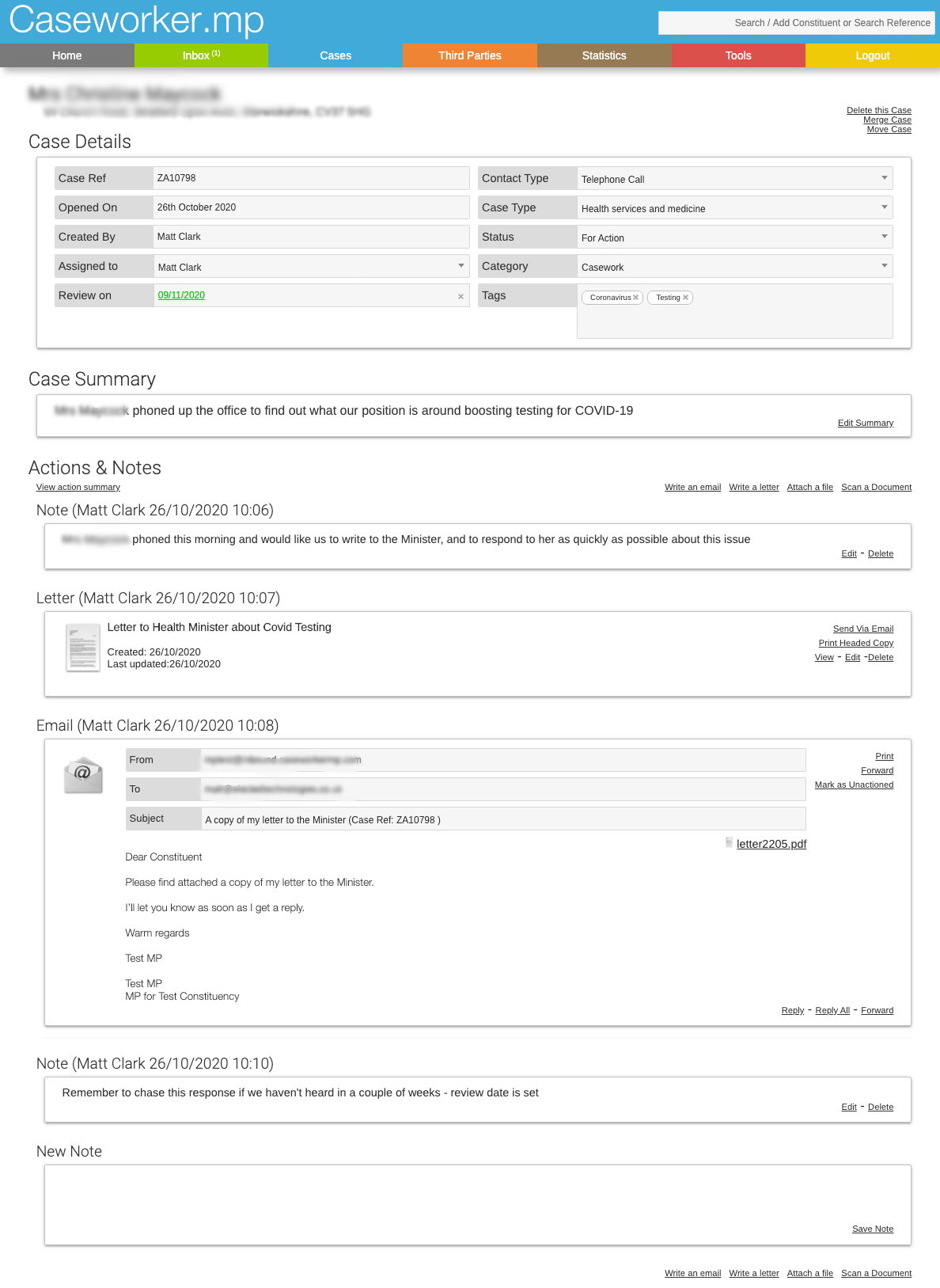Image resolution: width=940 pixels, height=1288 pixels.
Task: Expand the Category dropdown
Action: click(884, 266)
